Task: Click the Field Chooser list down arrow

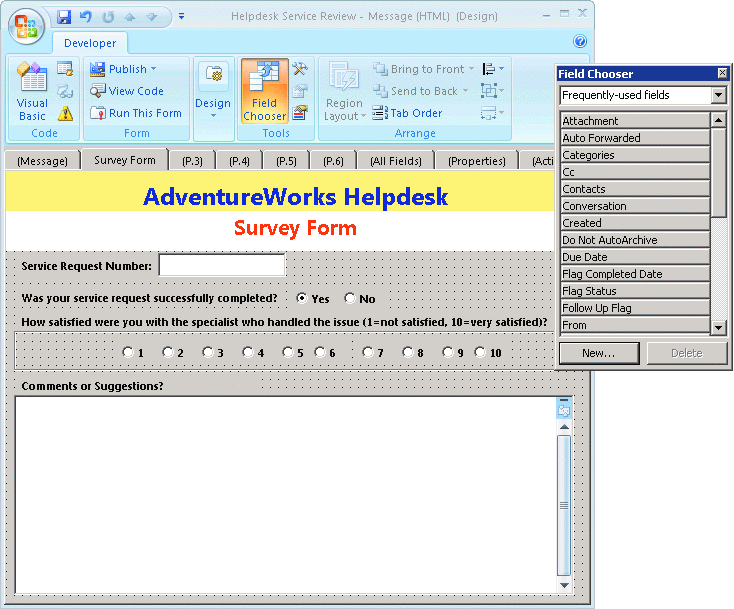Action: (x=719, y=328)
